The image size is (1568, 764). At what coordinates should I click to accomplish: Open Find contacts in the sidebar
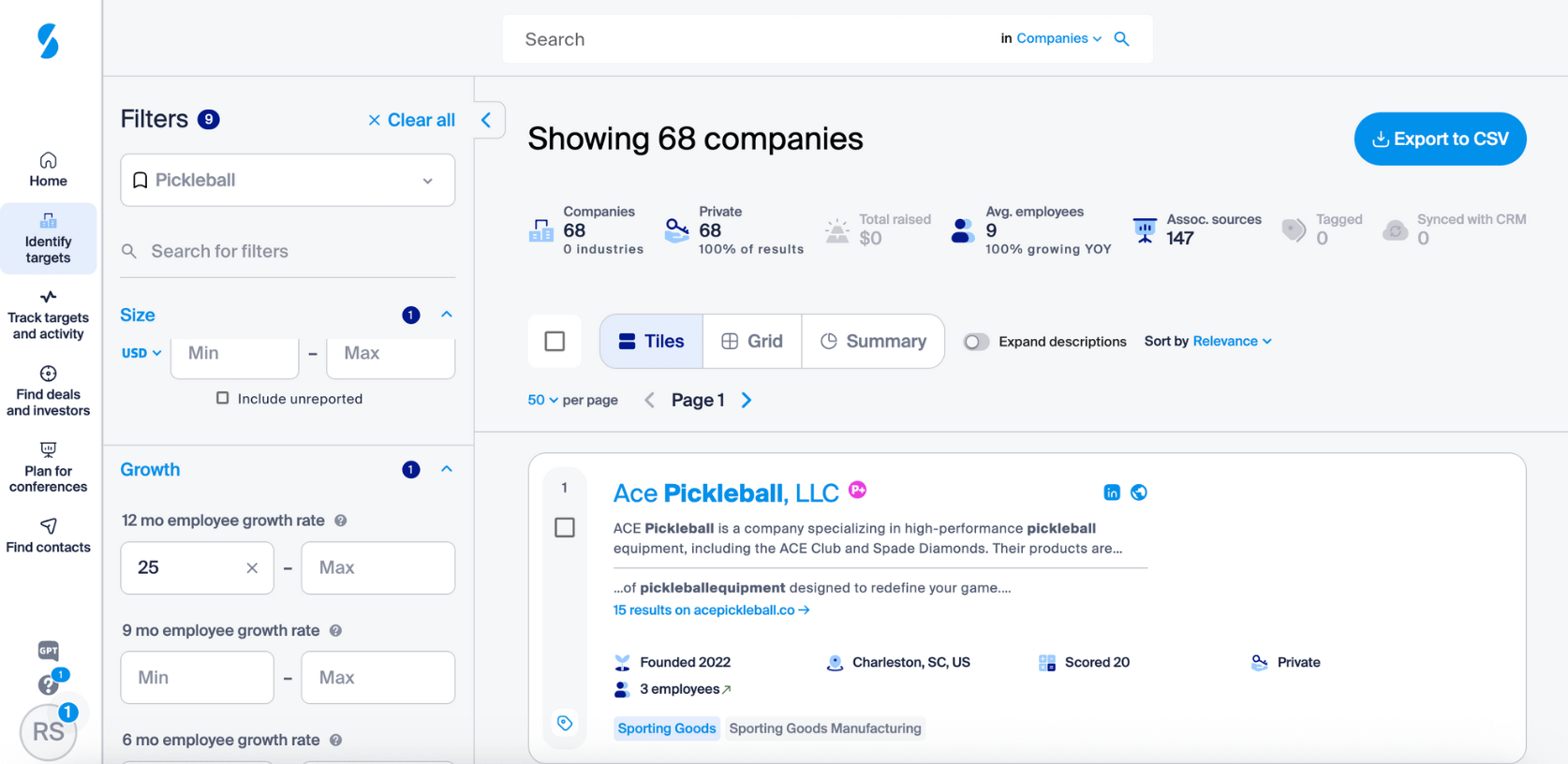[x=48, y=536]
